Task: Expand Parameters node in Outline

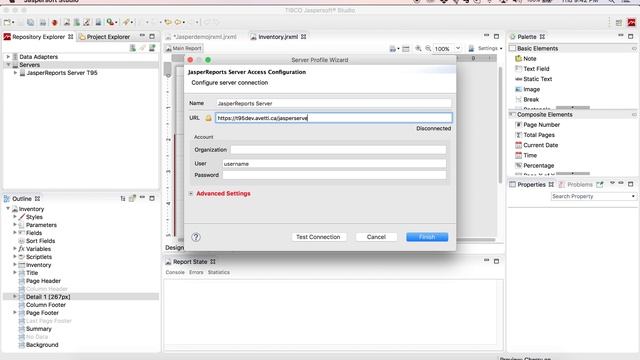Action: pyautogui.click(x=15, y=224)
